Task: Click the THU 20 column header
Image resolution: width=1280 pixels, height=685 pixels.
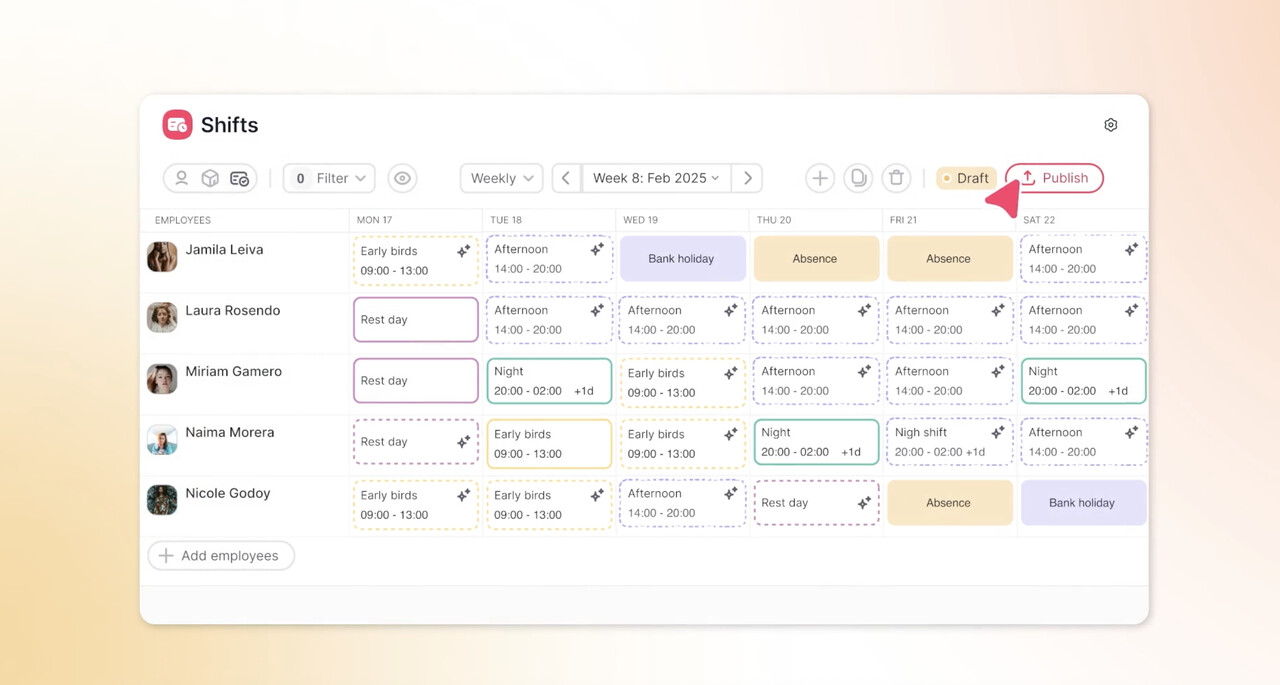Action: coord(774,220)
